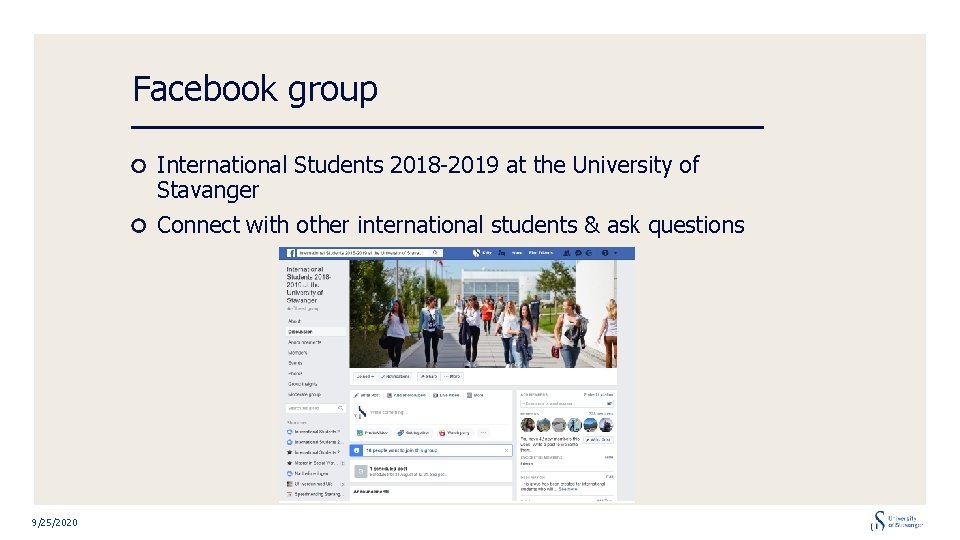
Task: Open the More tab in the composer
Action: [475, 396]
